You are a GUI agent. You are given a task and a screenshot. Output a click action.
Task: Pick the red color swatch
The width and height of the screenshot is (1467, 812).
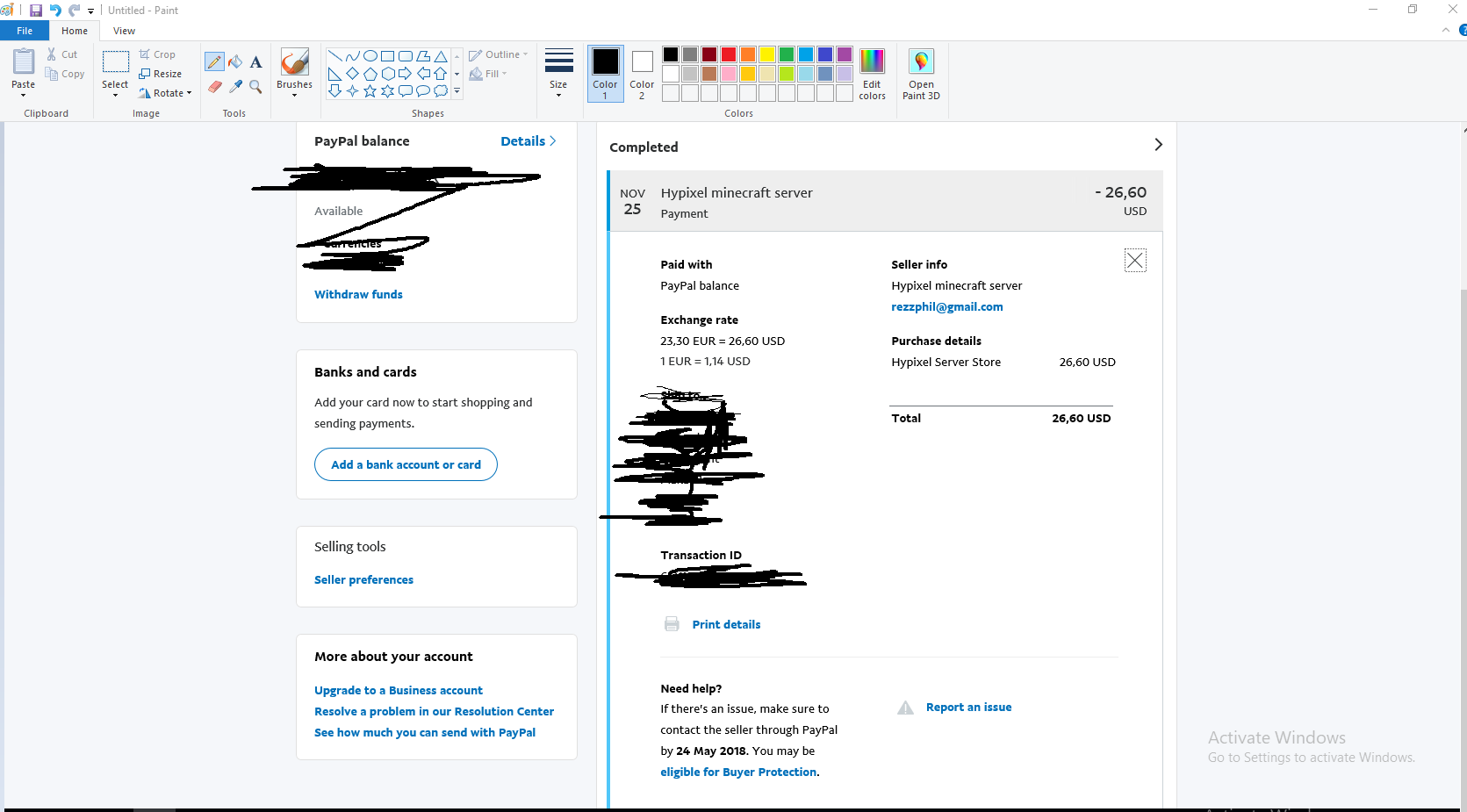pos(729,54)
